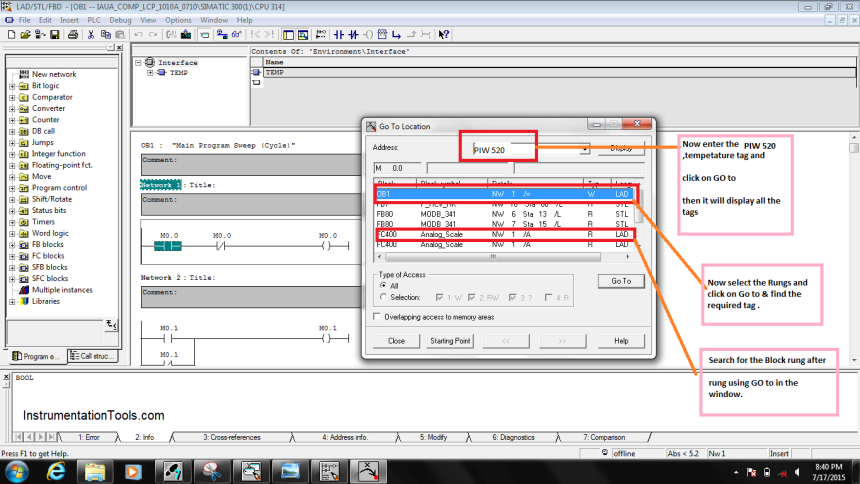Viewport: 860px width, 484px height.
Task: Click the Open folder toolbar icon
Action: coord(25,35)
